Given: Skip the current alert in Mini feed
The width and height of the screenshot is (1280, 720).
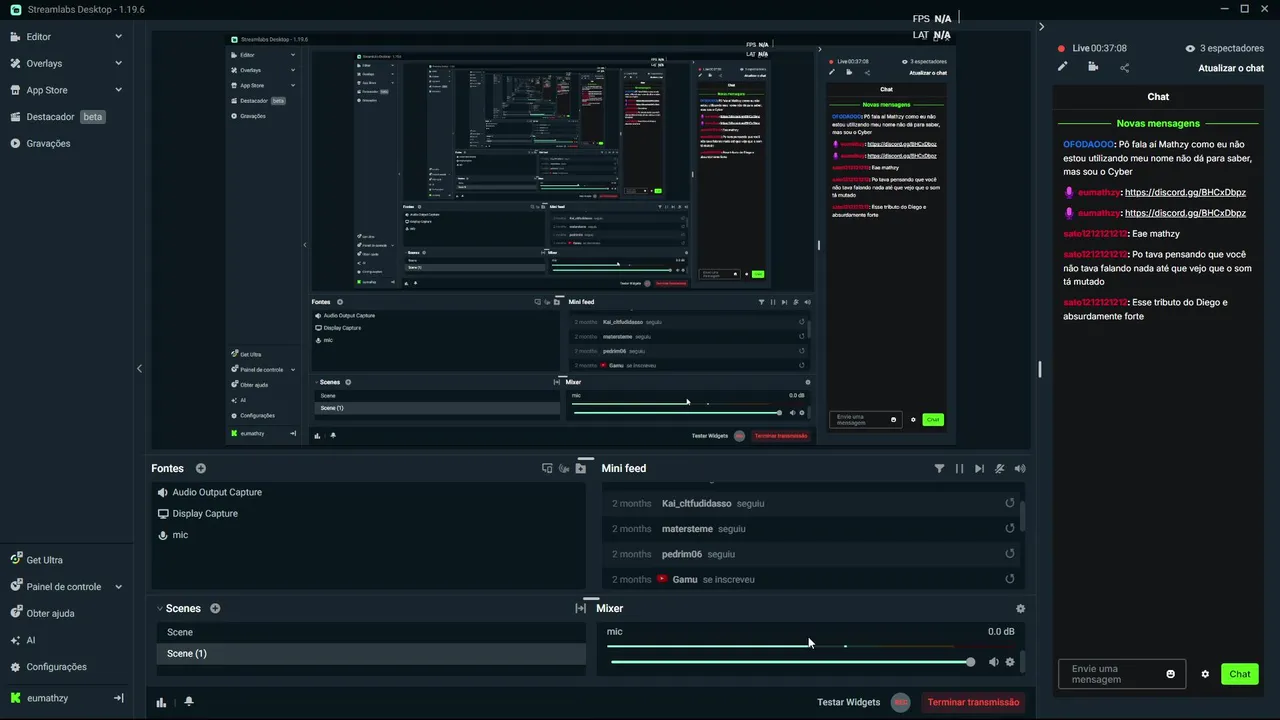Looking at the screenshot, I should click(979, 468).
